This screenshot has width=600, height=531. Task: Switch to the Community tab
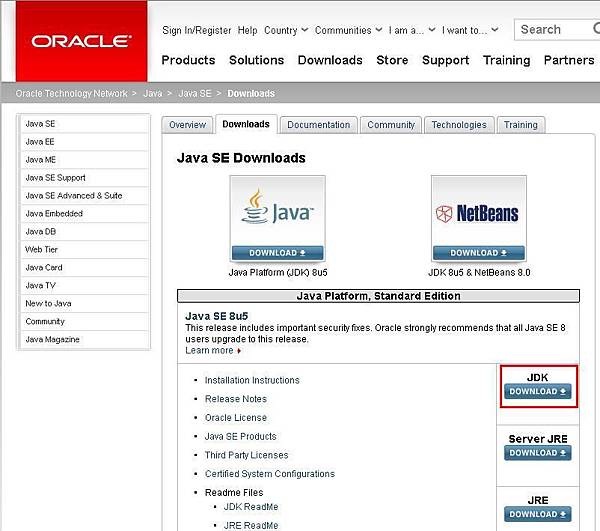coord(391,125)
